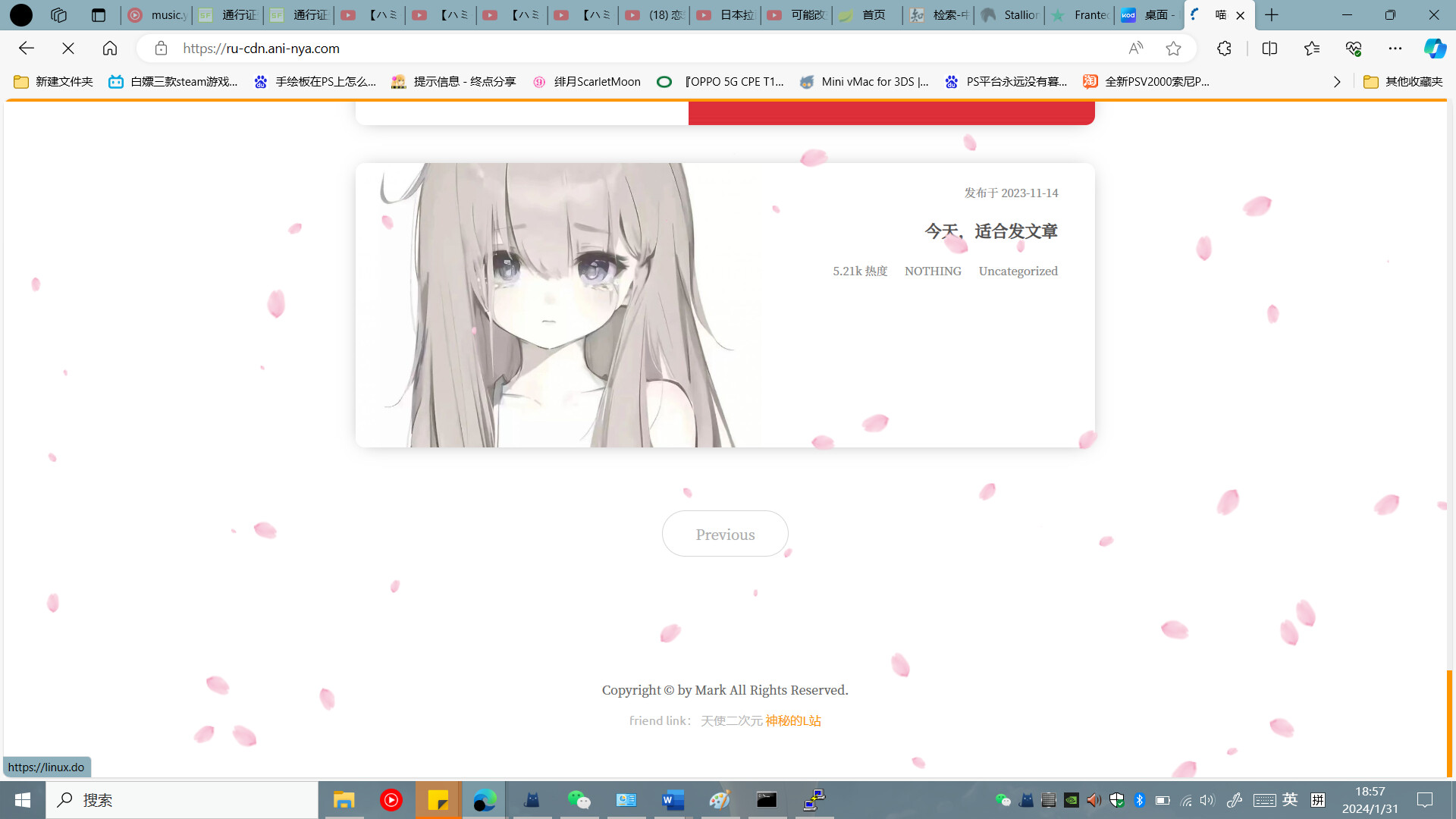
Task: Open Microsoft Word from taskbar
Action: click(x=673, y=800)
